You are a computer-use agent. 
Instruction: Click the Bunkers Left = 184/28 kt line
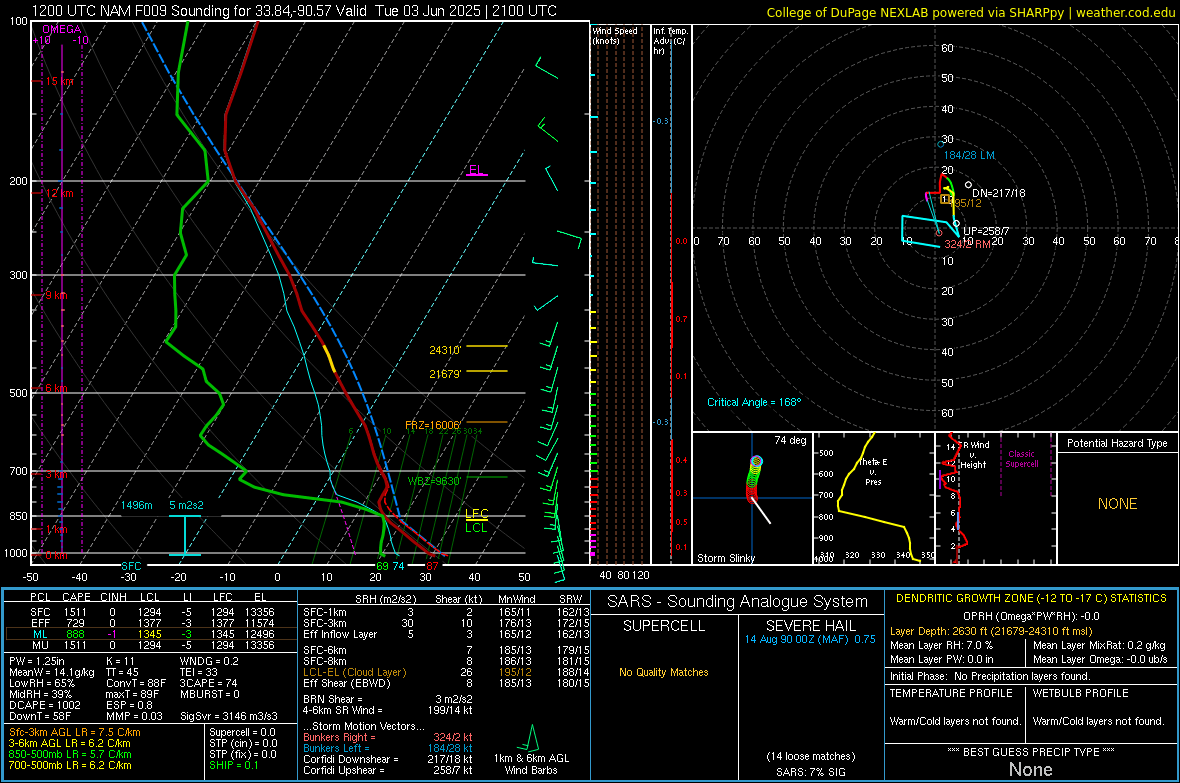[388, 748]
